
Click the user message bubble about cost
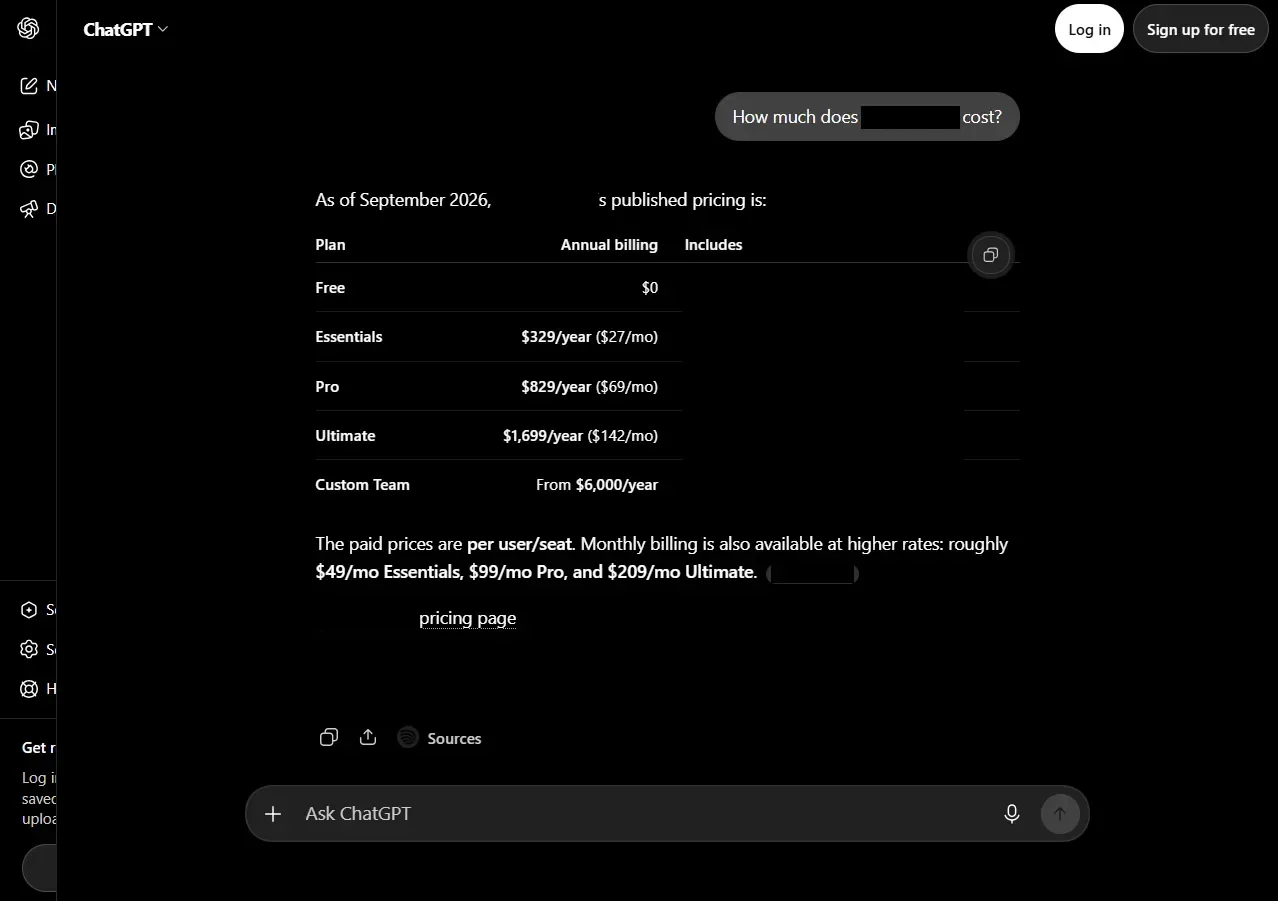pyautogui.click(x=867, y=117)
